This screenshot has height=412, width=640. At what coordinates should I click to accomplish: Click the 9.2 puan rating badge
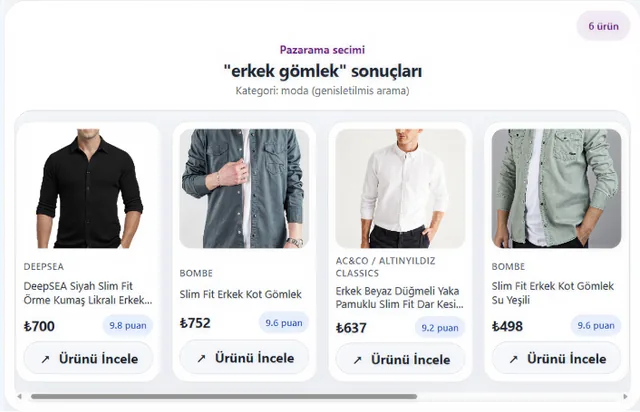tap(440, 327)
